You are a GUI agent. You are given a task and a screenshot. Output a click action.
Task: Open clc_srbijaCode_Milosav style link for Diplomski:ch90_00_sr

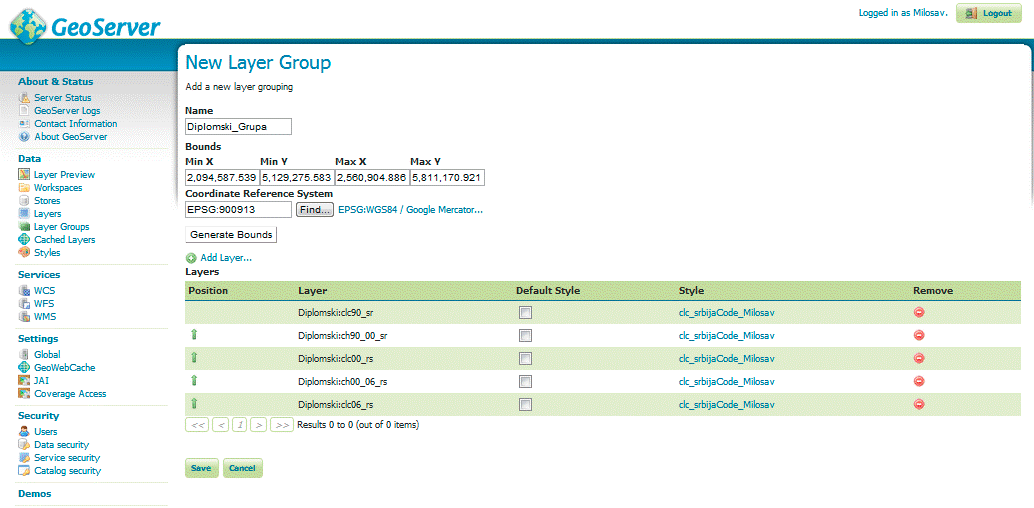pos(726,335)
